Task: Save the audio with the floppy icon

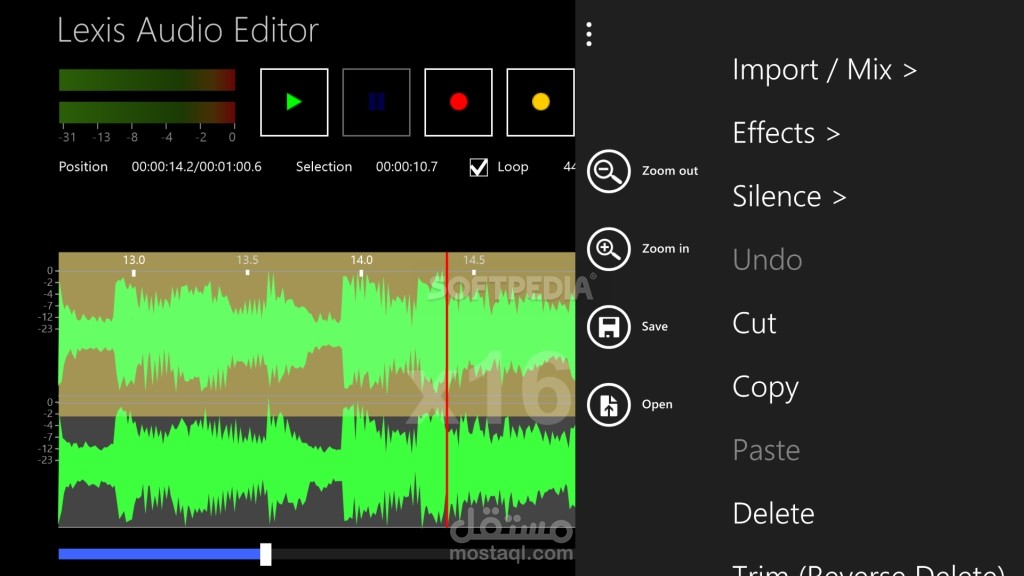Action: point(609,327)
